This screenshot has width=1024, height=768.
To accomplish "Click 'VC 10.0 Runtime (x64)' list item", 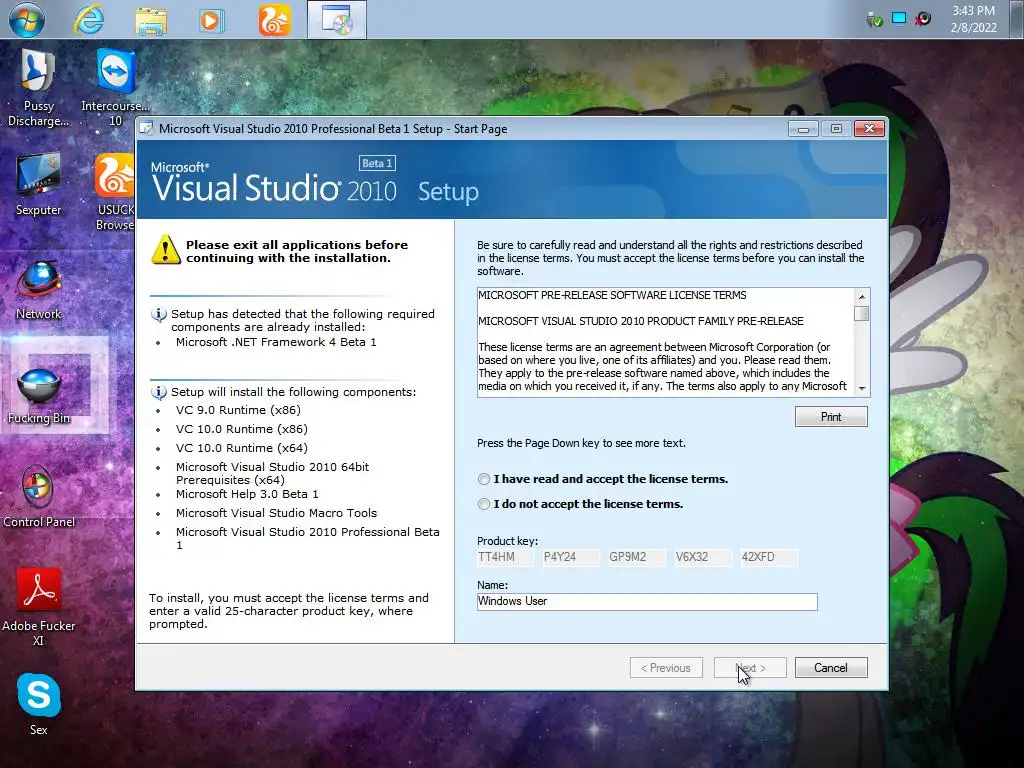I will [x=242, y=448].
